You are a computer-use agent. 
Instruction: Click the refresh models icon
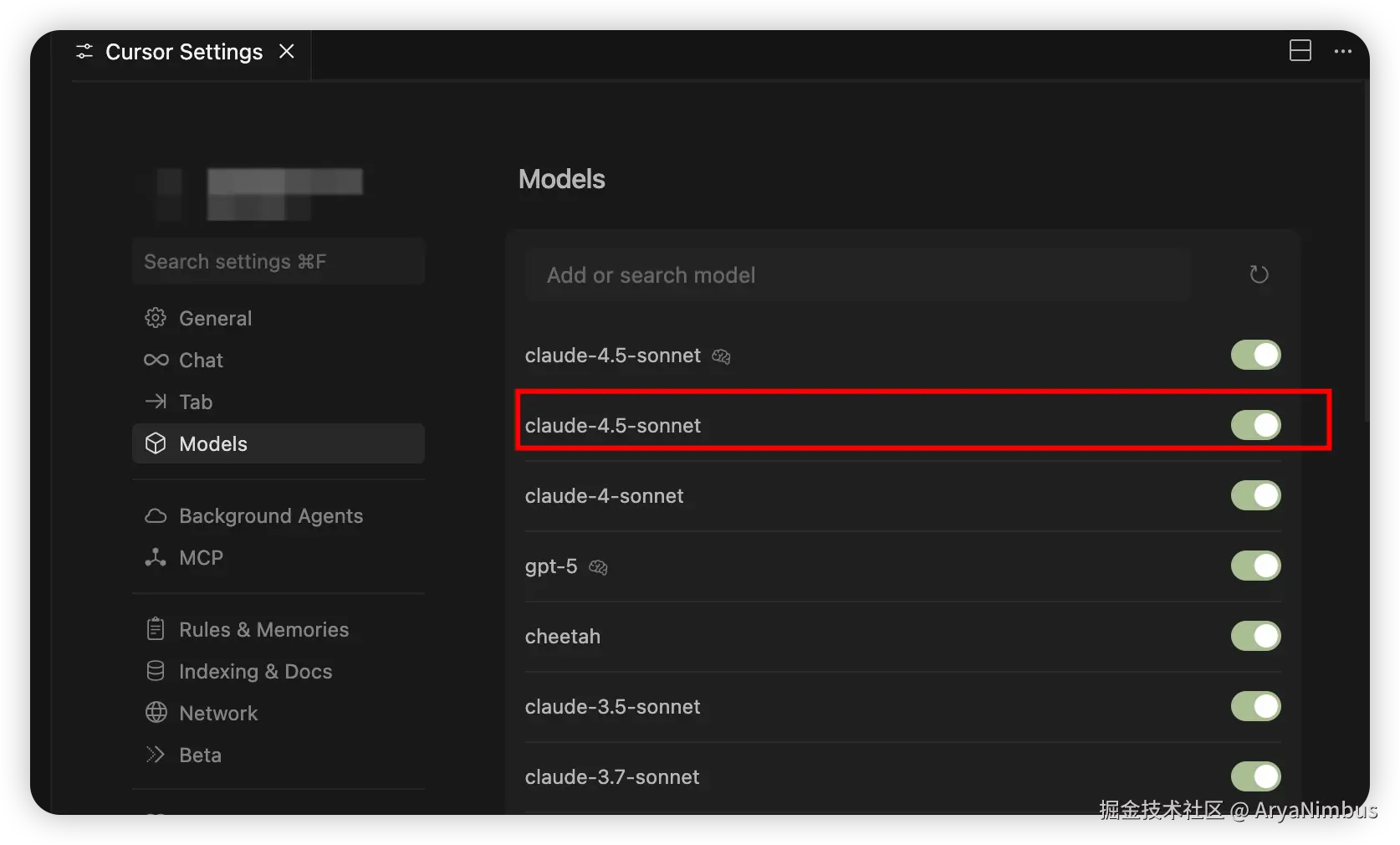[x=1259, y=274]
